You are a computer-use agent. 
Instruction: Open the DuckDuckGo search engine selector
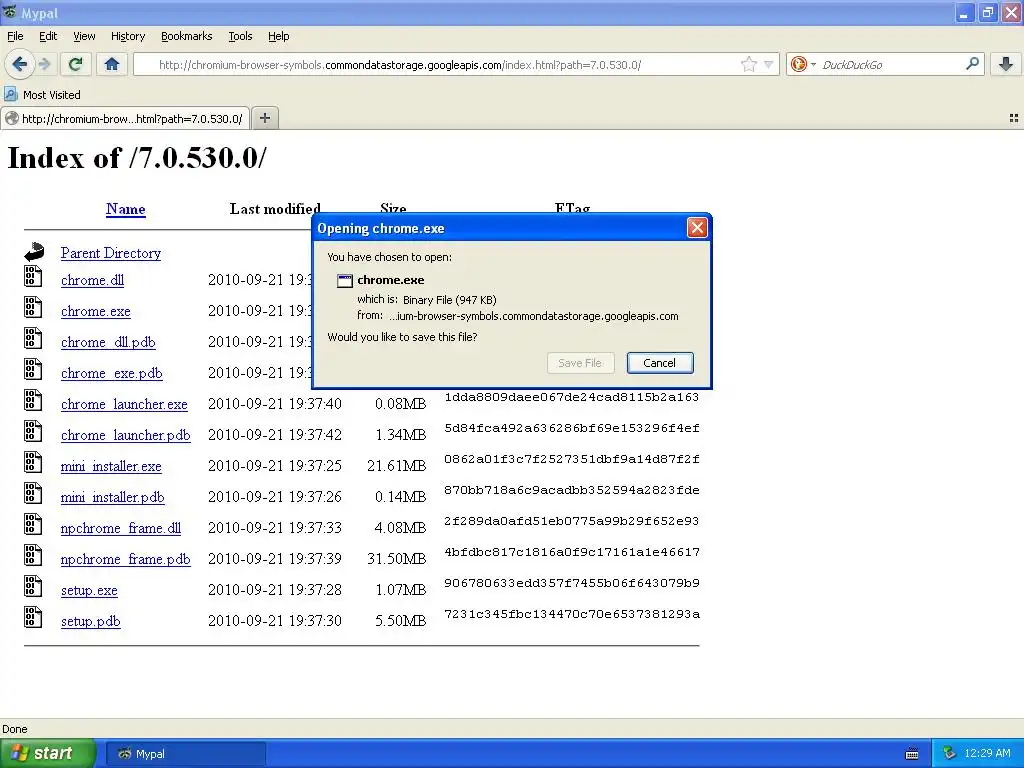tap(803, 64)
